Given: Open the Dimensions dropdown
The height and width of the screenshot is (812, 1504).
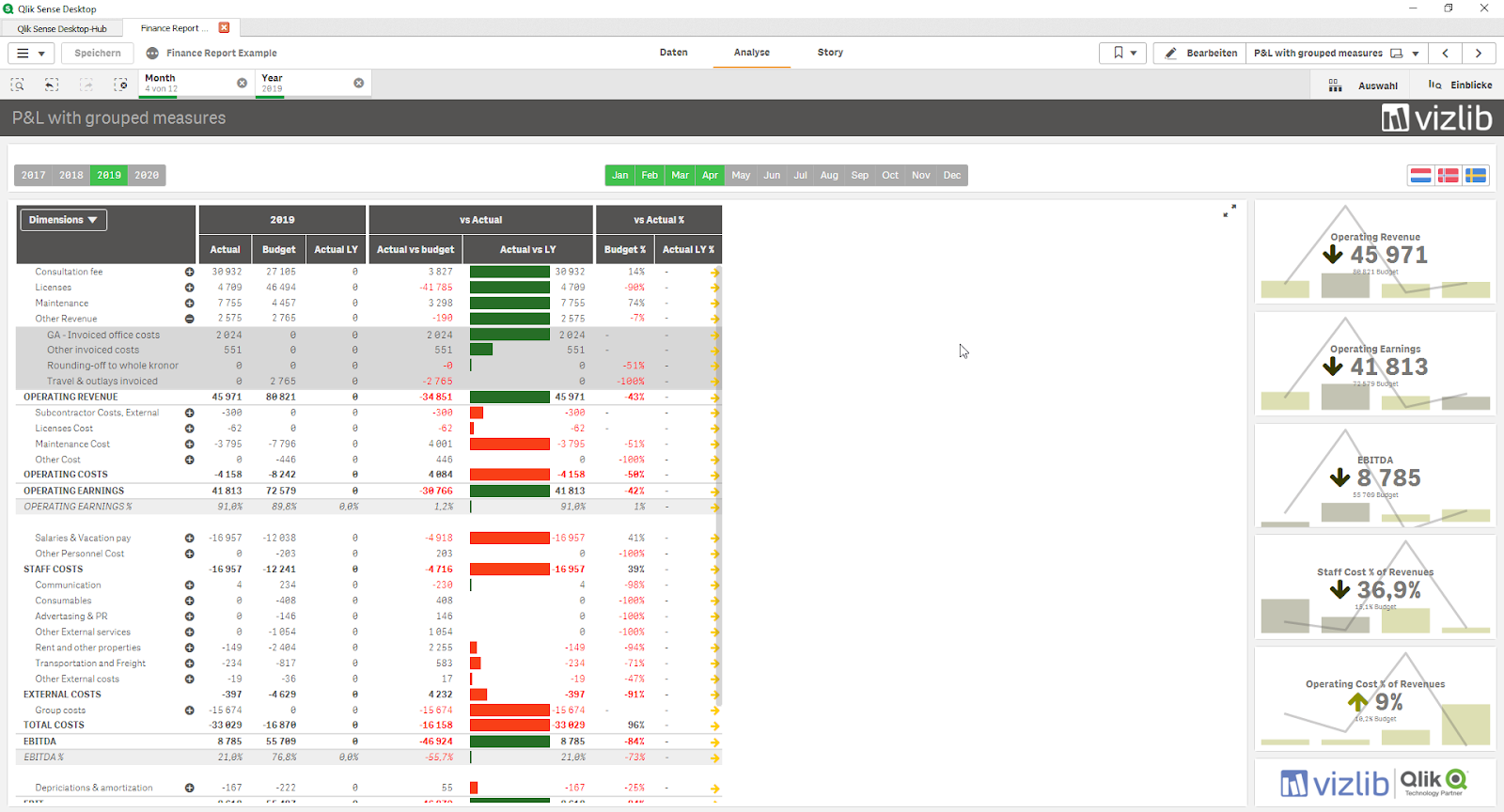Looking at the screenshot, I should click(x=63, y=220).
